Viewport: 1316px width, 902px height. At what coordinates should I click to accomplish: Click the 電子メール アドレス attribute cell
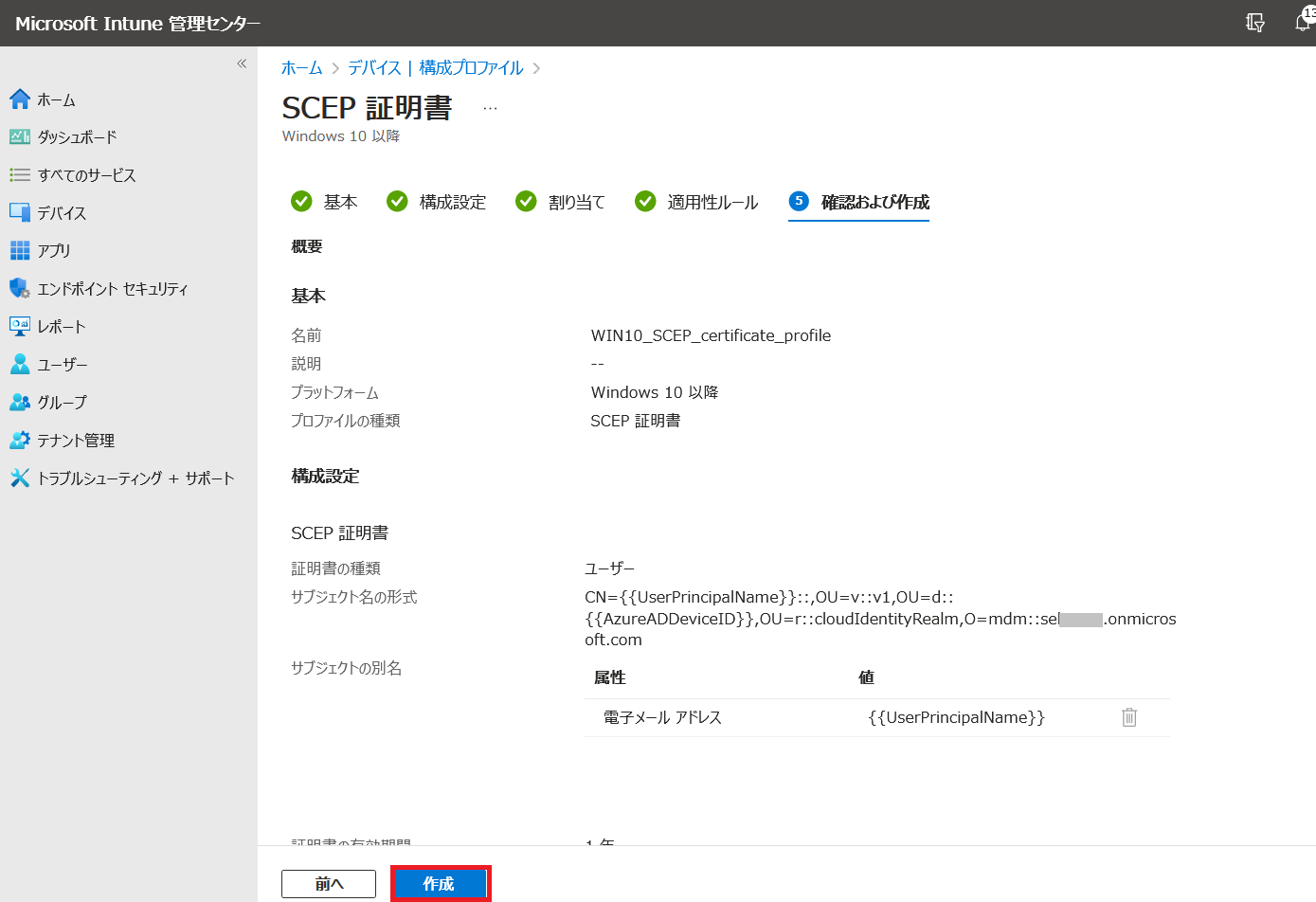click(662, 717)
